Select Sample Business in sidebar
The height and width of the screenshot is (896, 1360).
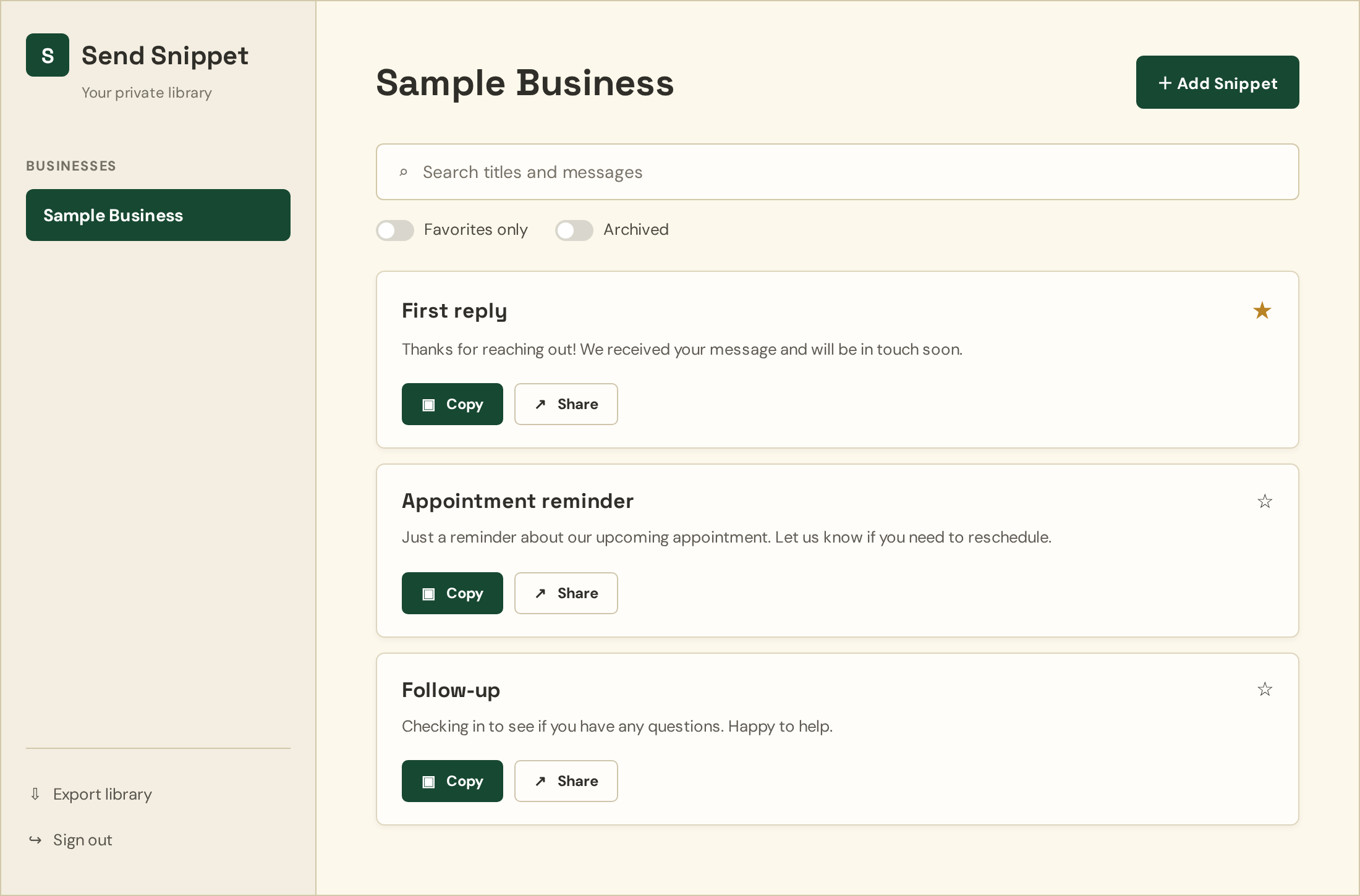[x=158, y=215]
